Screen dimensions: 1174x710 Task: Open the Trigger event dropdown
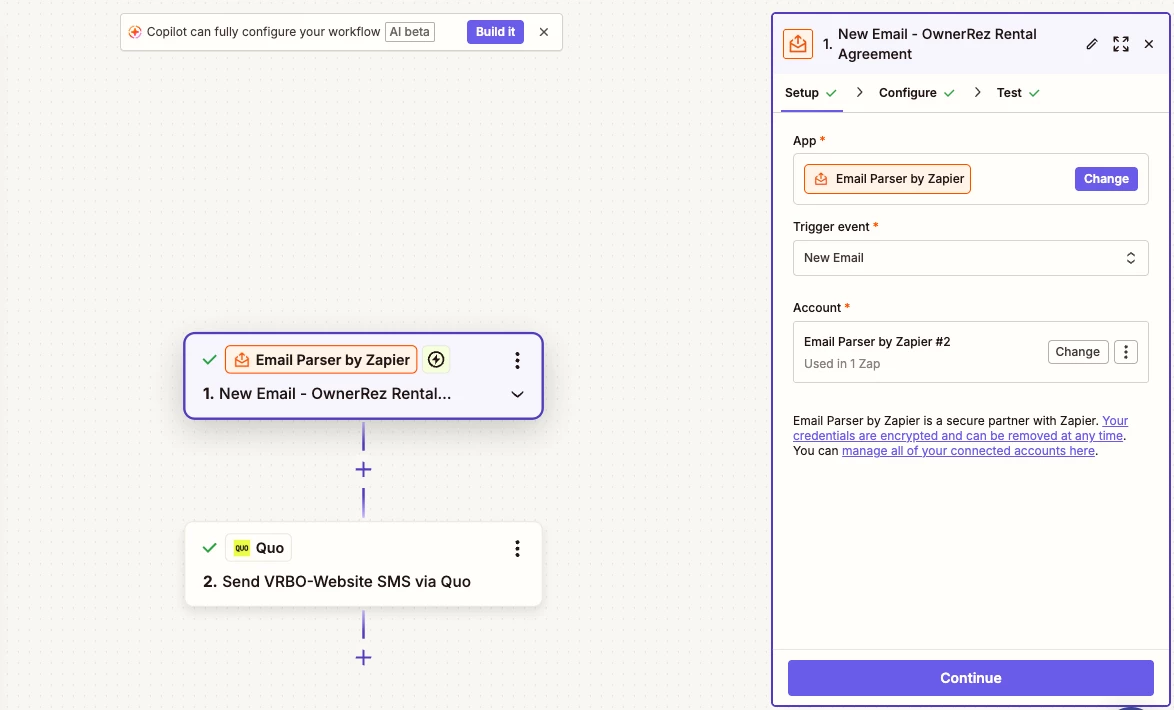coord(970,258)
